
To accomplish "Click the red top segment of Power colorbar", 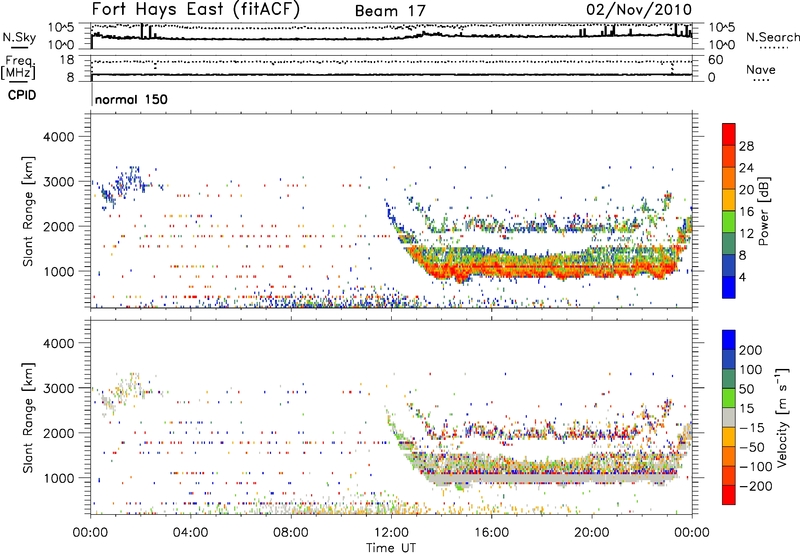I will pos(729,134).
